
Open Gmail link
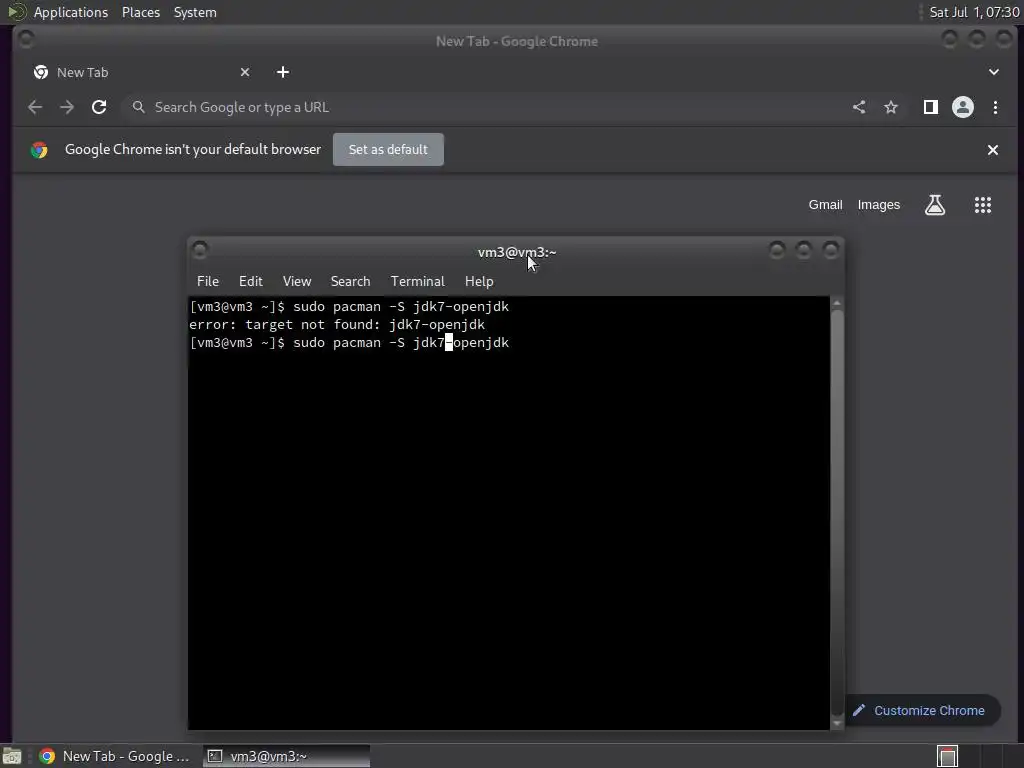[x=825, y=204]
